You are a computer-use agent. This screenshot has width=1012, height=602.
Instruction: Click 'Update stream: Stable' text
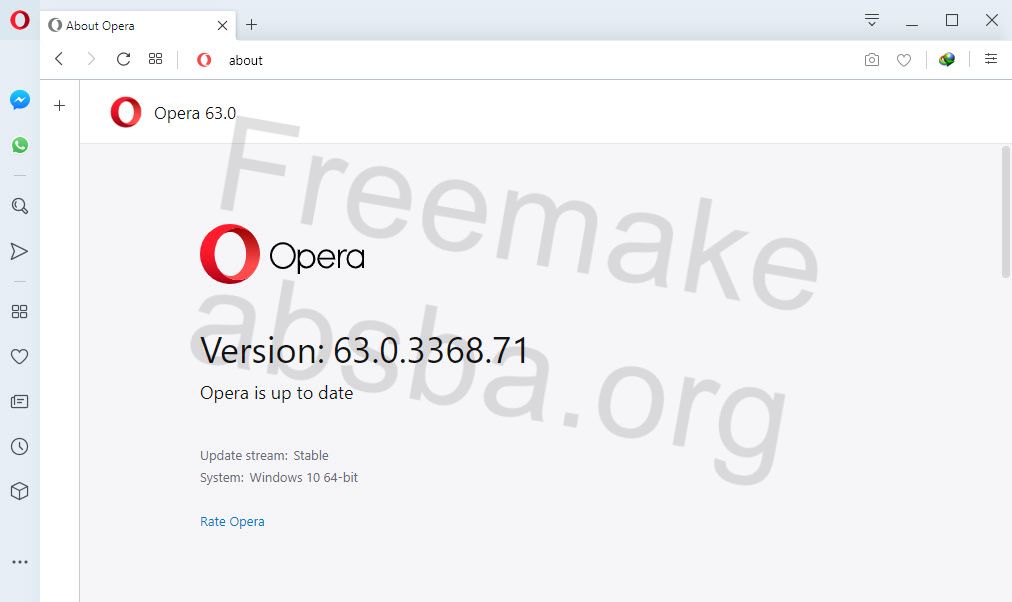click(x=264, y=456)
